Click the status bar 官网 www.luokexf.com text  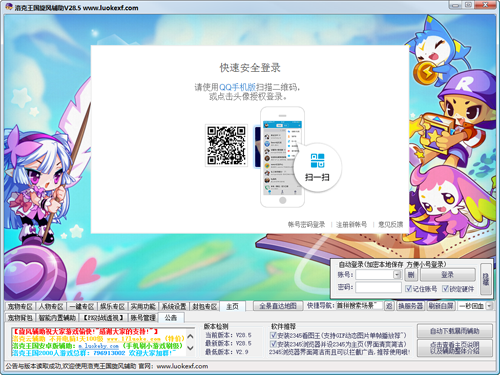pos(173,366)
